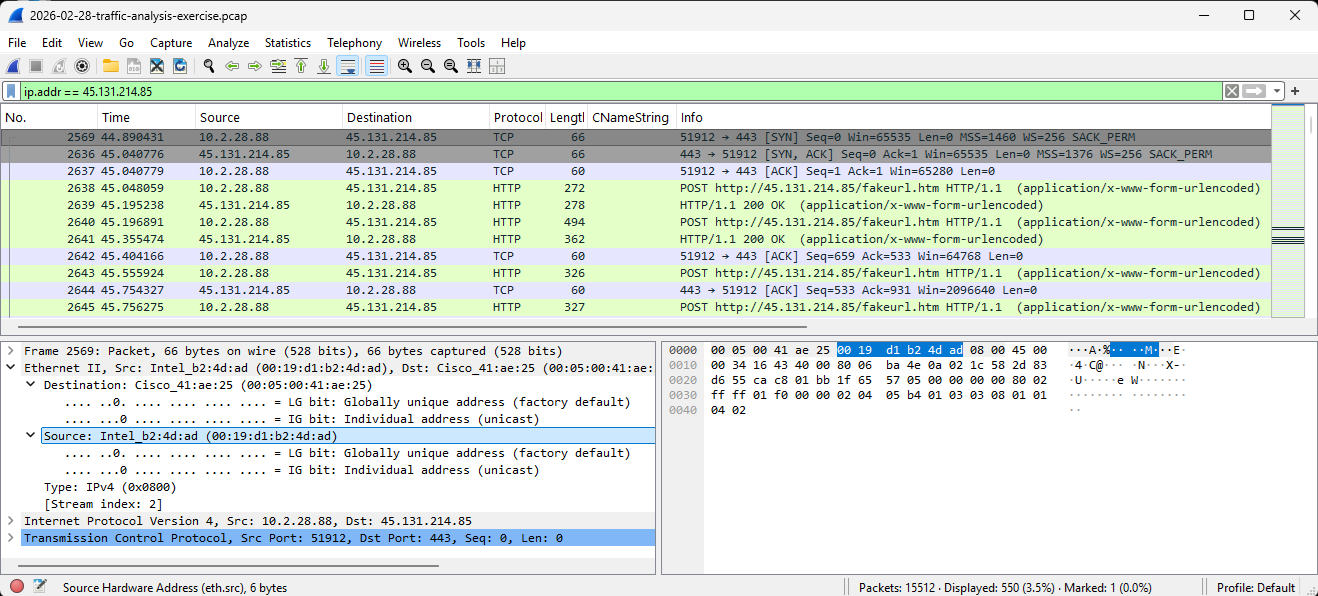
Task: Open the Analyze menu
Action: click(228, 43)
